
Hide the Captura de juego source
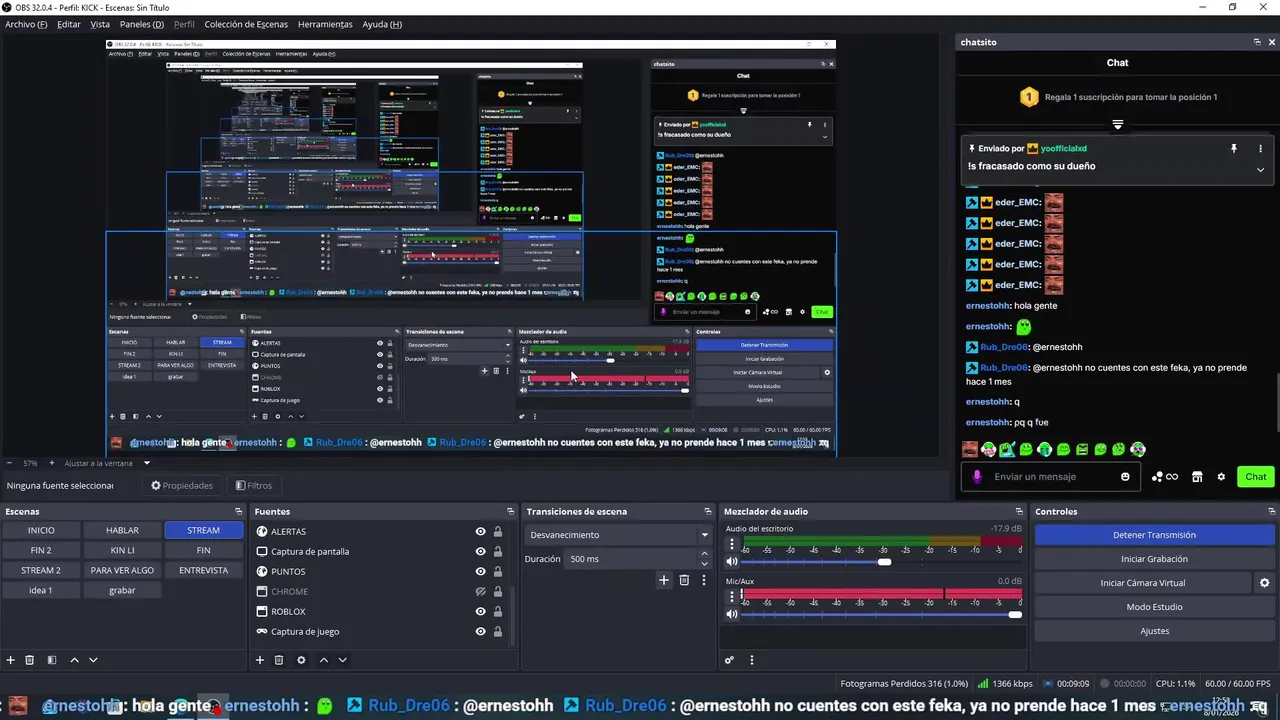480,632
